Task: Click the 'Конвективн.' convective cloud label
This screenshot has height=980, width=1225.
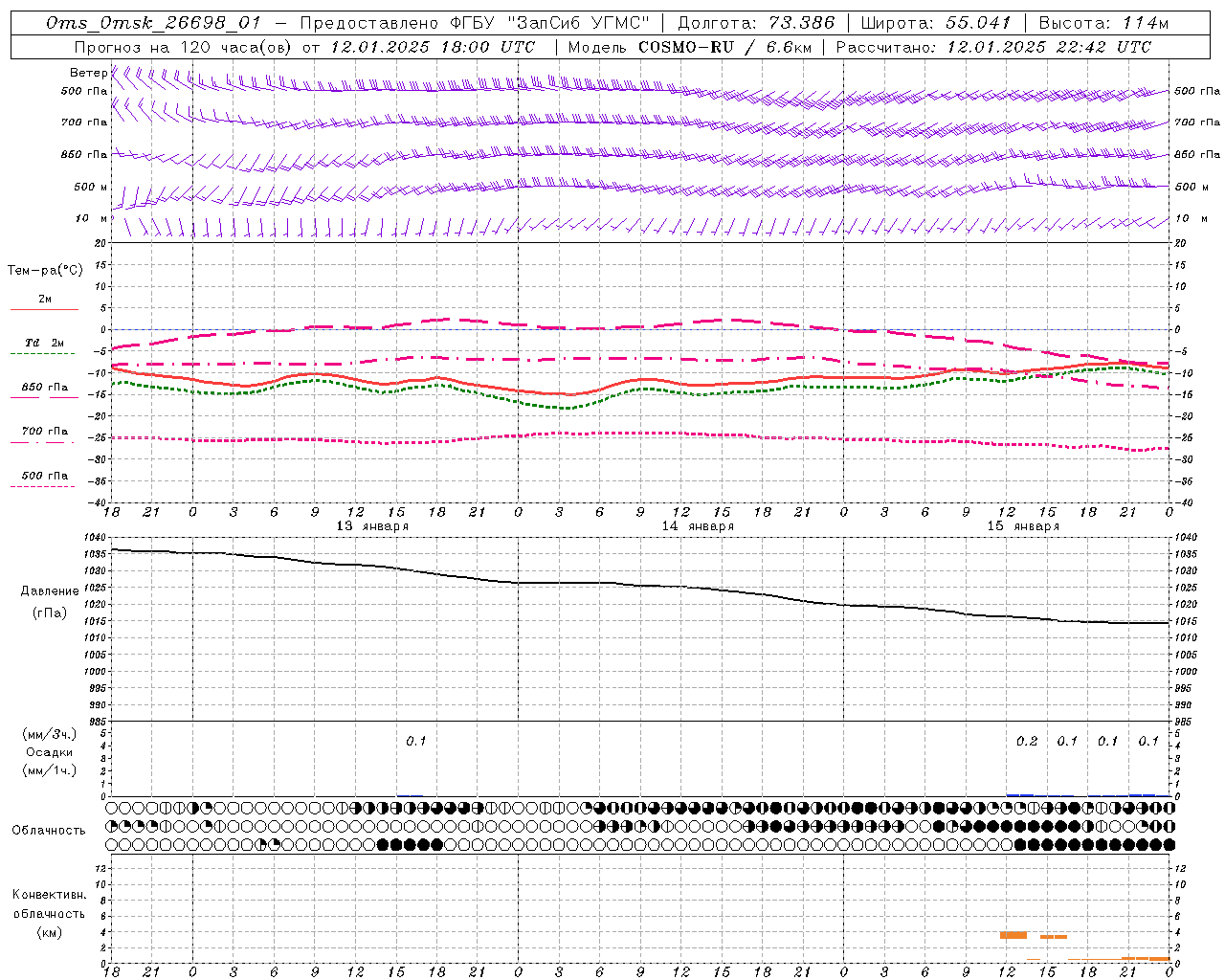Action: (x=50, y=895)
